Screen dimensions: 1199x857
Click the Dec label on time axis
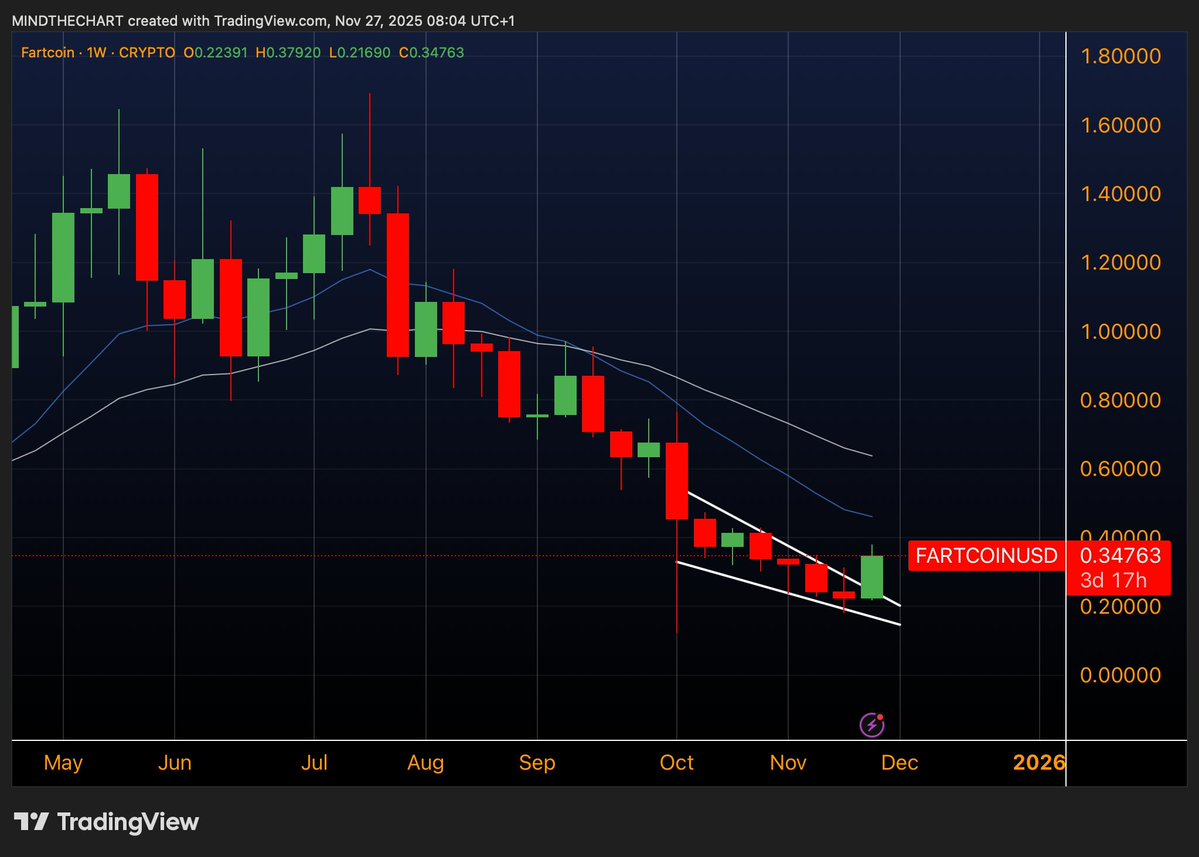899,763
